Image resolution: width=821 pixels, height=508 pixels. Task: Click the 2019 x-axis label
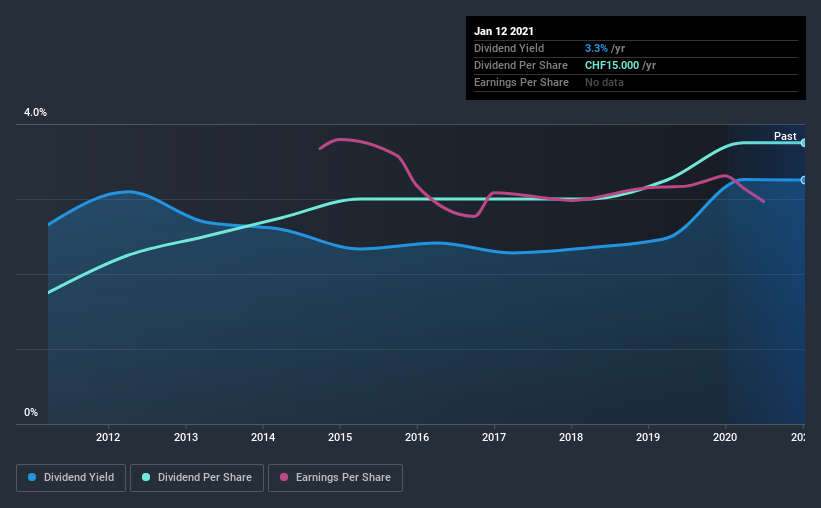(x=648, y=437)
